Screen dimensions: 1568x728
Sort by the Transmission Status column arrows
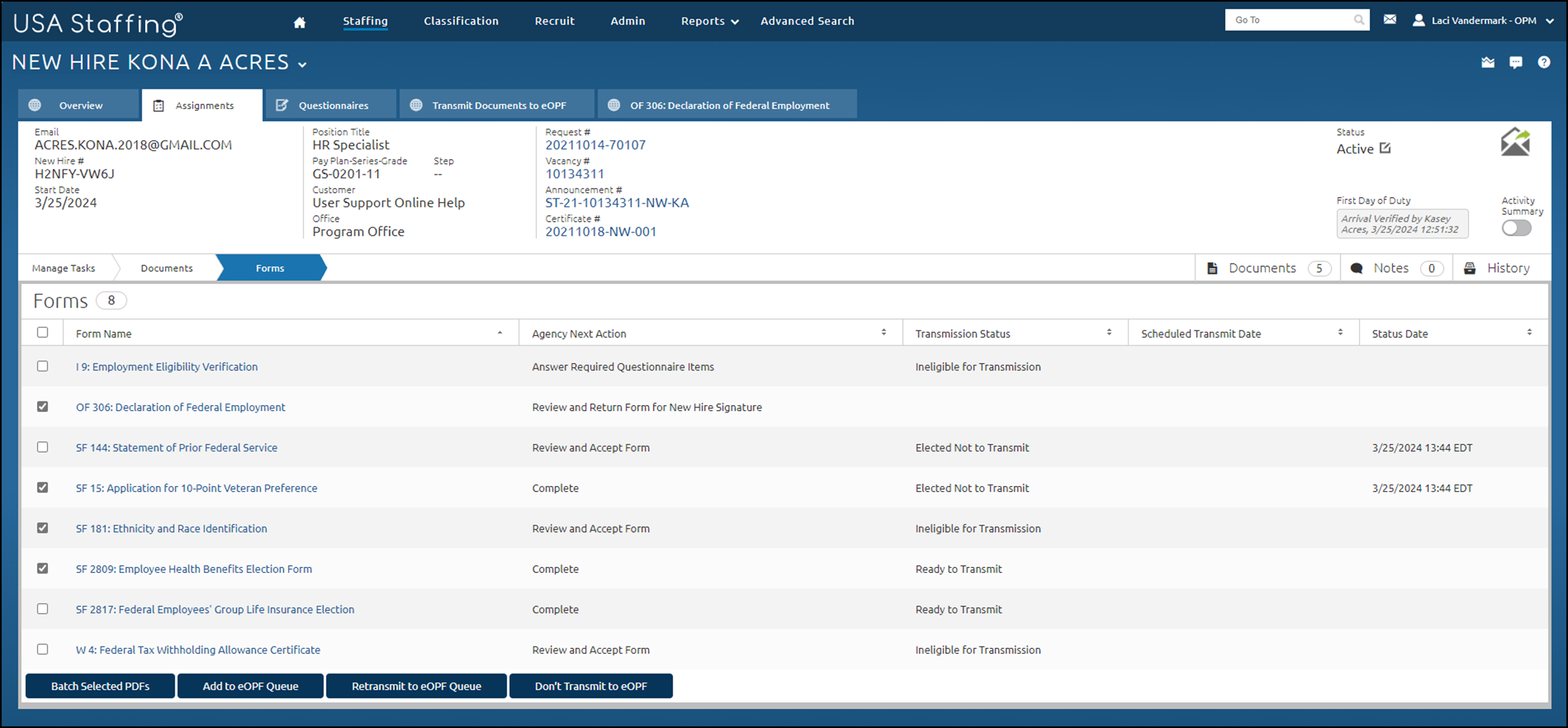pyautogui.click(x=1109, y=332)
